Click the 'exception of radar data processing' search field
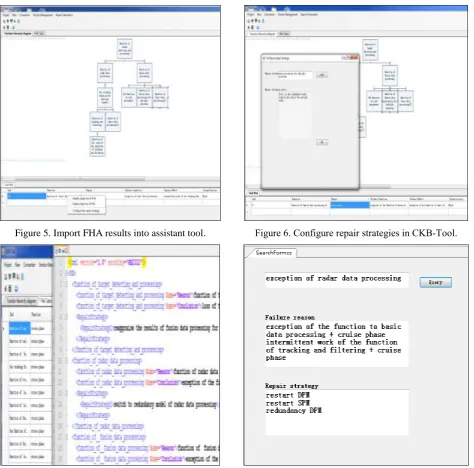 click(x=336, y=279)
